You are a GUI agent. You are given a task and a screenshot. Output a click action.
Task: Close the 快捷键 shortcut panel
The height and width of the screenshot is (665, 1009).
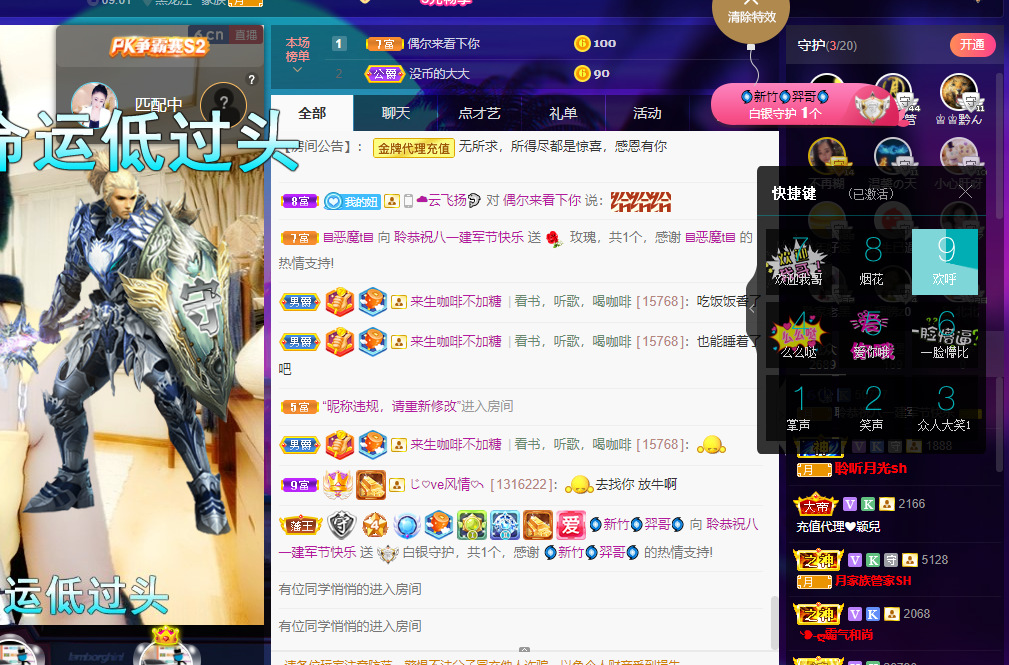coord(965,192)
